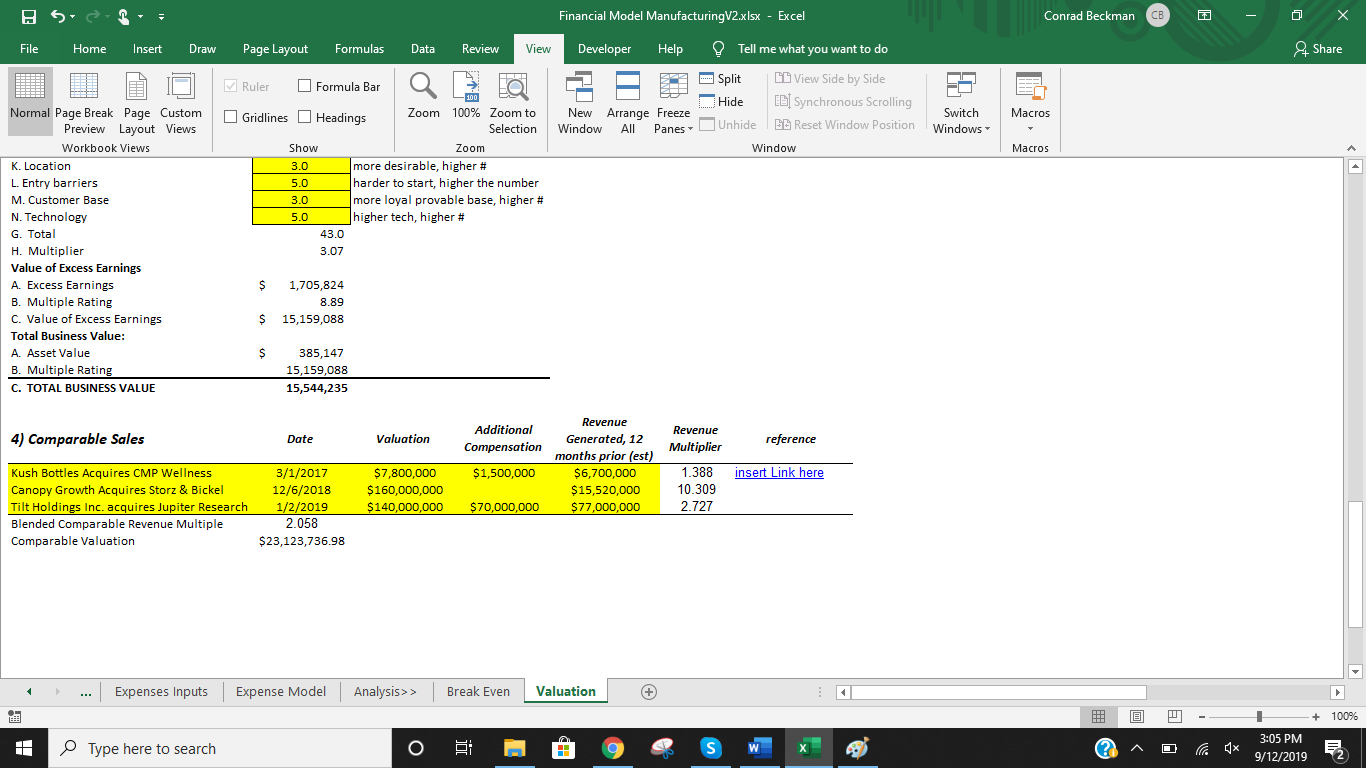Adjust the zoom slider in status bar

tap(1260, 716)
